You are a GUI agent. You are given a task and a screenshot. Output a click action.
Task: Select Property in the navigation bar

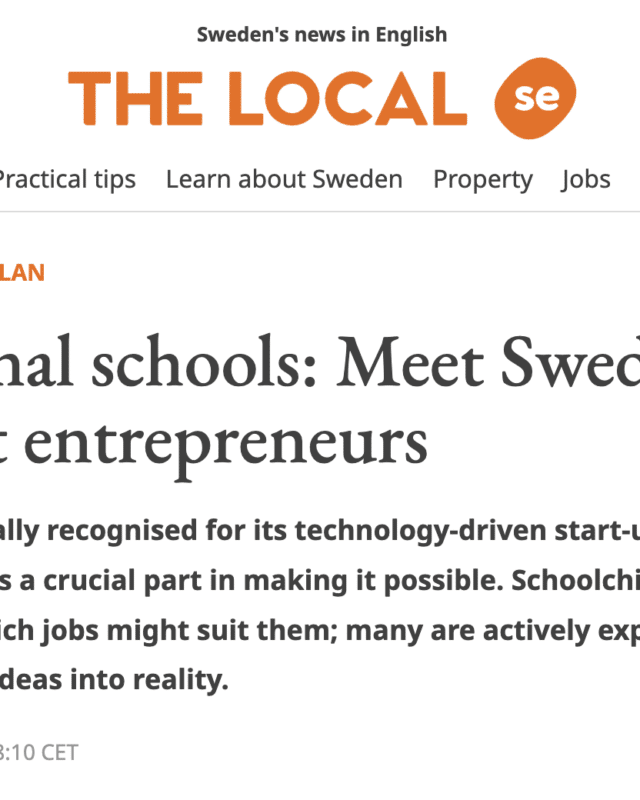pyautogui.click(x=482, y=180)
